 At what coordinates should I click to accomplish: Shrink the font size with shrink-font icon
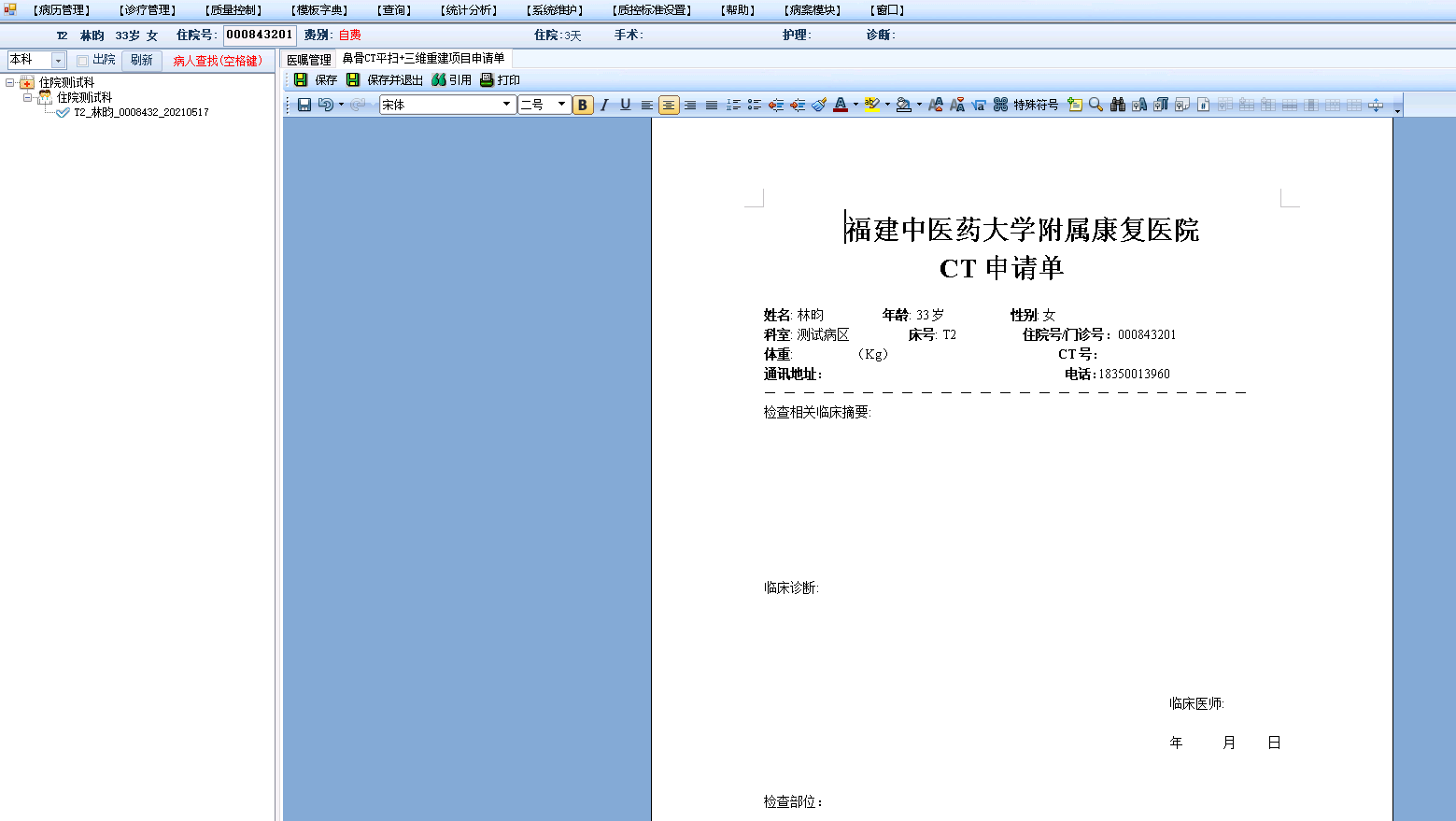pyautogui.click(x=957, y=105)
